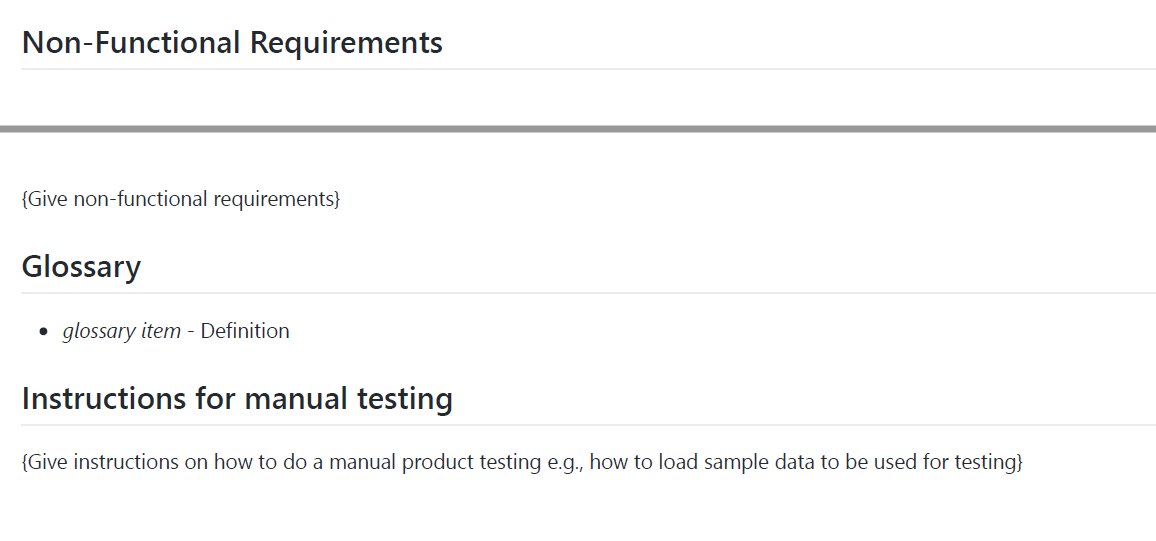This screenshot has width=1156, height=541.
Task: Click the word "Definition" in the glossary
Action: 245,331
